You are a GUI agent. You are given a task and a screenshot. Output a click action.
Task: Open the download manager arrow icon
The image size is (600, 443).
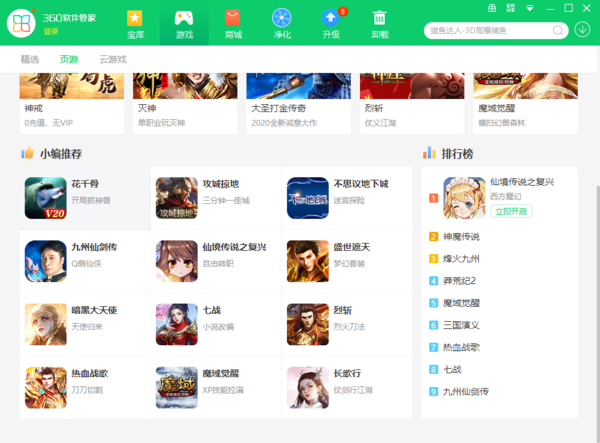click(x=583, y=29)
